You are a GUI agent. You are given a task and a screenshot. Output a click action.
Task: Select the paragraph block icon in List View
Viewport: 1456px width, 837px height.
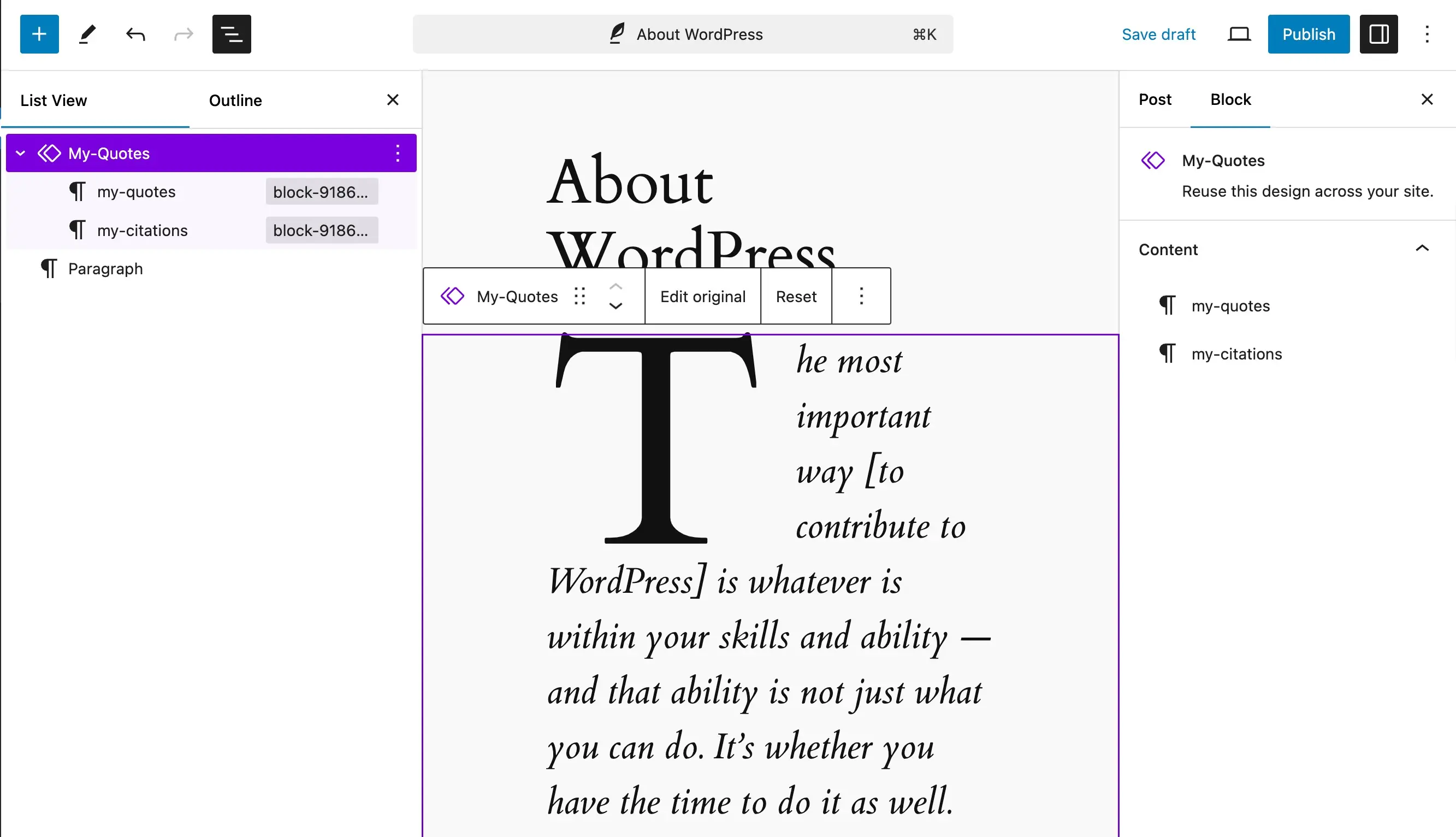[48, 268]
